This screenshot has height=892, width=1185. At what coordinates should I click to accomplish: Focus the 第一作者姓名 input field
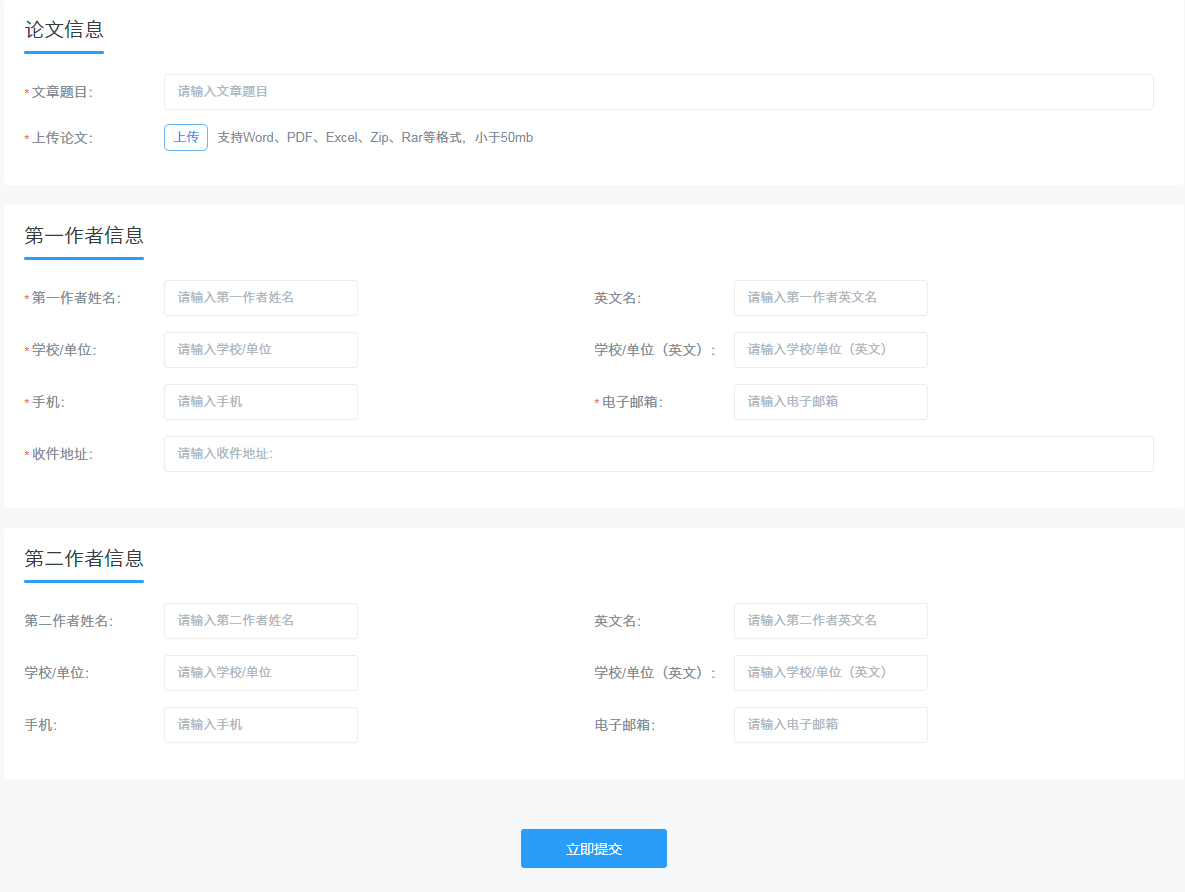click(261, 298)
